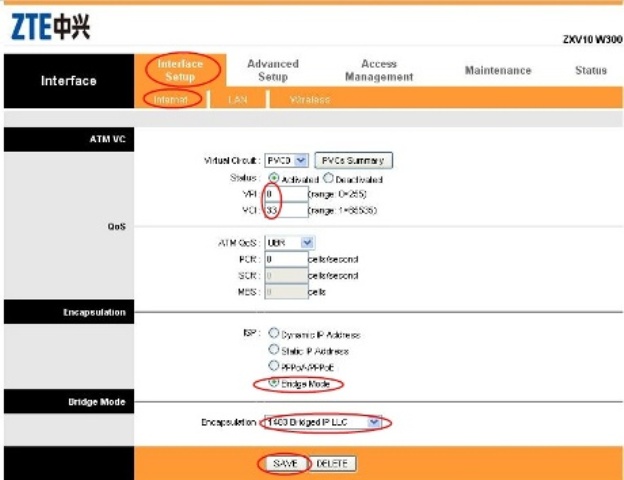This screenshot has height=480, width=624.
Task: Click the black Interface heading in the sidebar
Action: [x=69, y=81]
